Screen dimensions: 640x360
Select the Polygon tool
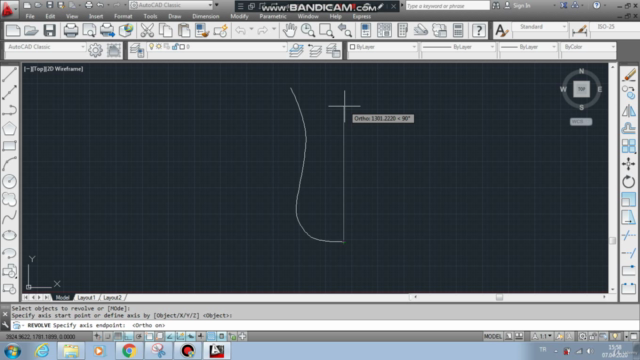pos(9,128)
